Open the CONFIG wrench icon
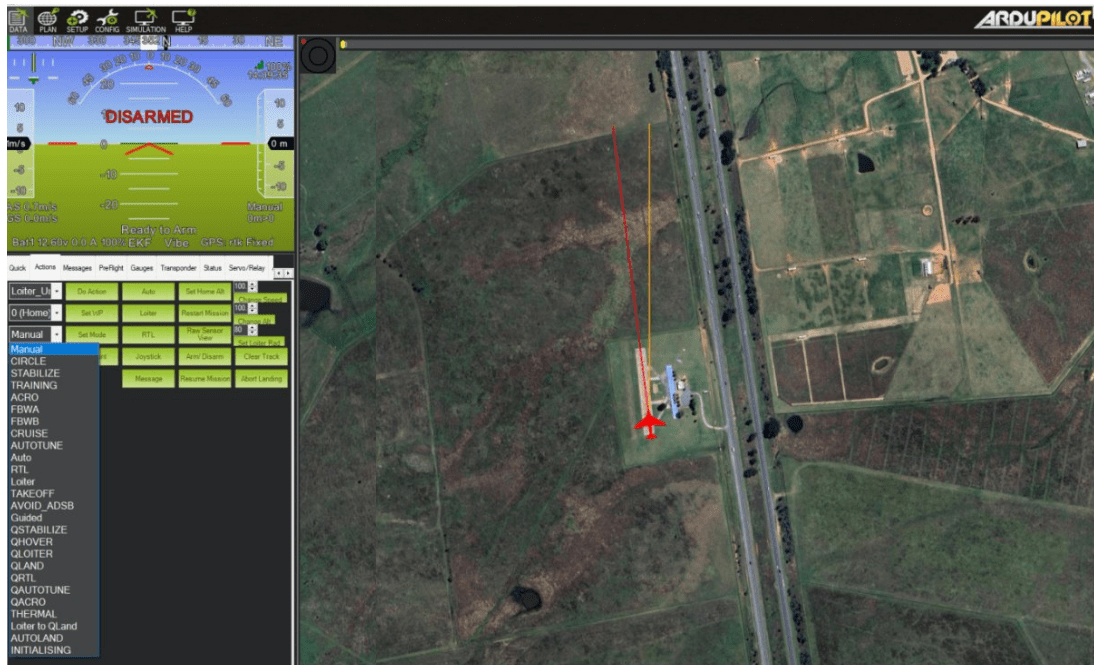The image size is (1101, 672). click(x=107, y=19)
